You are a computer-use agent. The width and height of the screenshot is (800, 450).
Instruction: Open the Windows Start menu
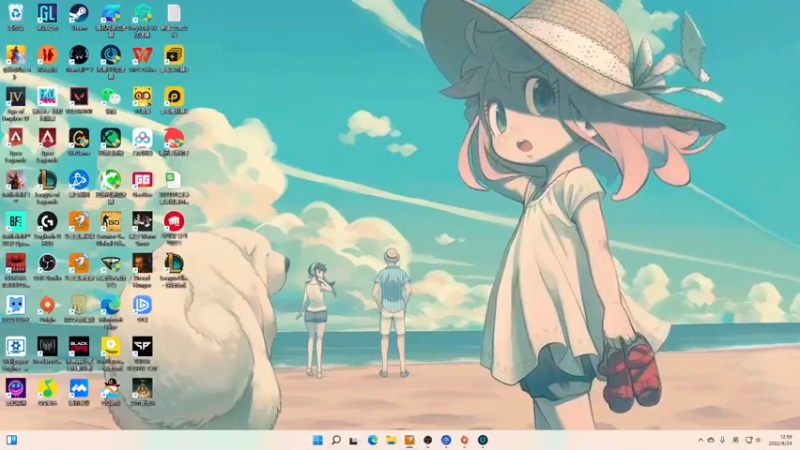pos(317,440)
